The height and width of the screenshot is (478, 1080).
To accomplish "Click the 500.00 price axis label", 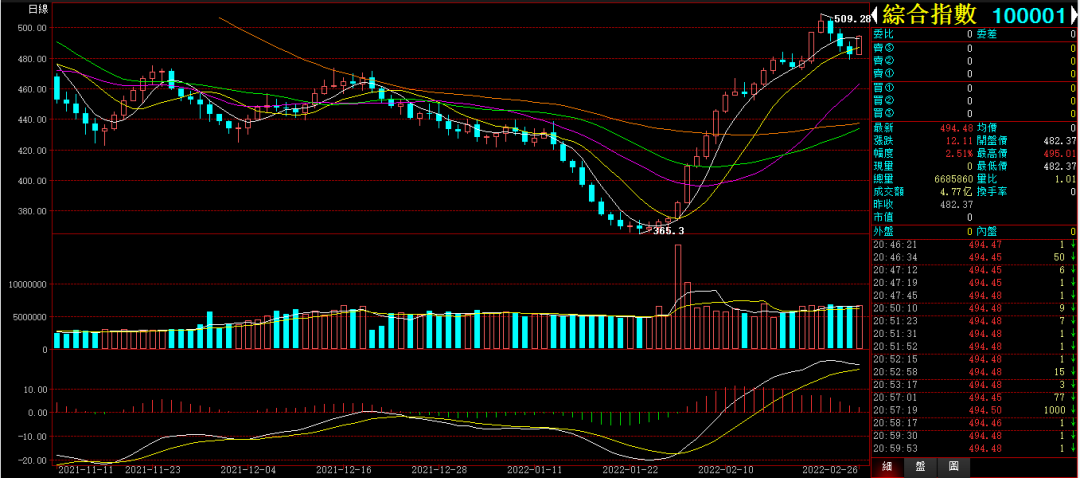I will [x=34, y=28].
